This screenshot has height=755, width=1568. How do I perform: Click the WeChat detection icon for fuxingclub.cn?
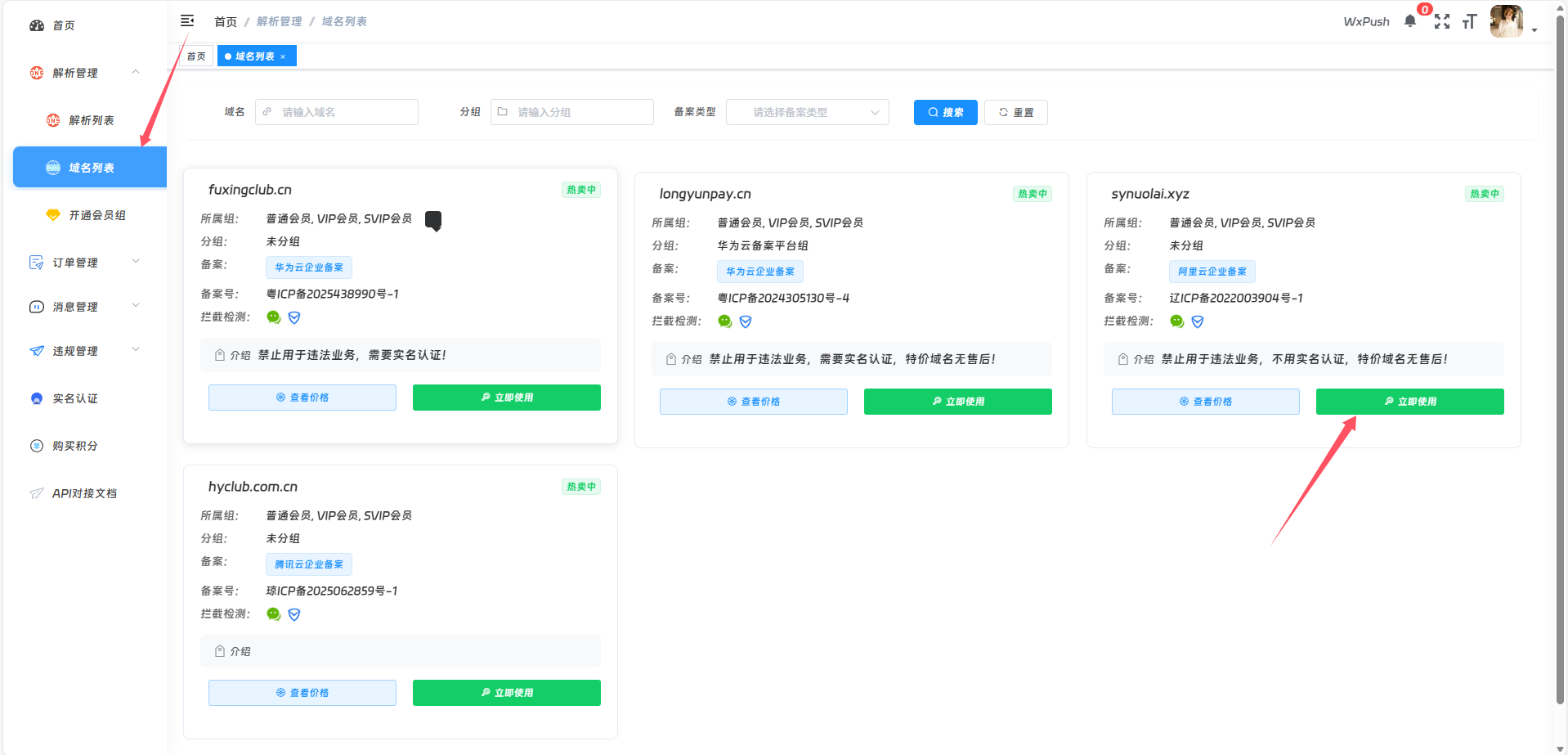274,317
